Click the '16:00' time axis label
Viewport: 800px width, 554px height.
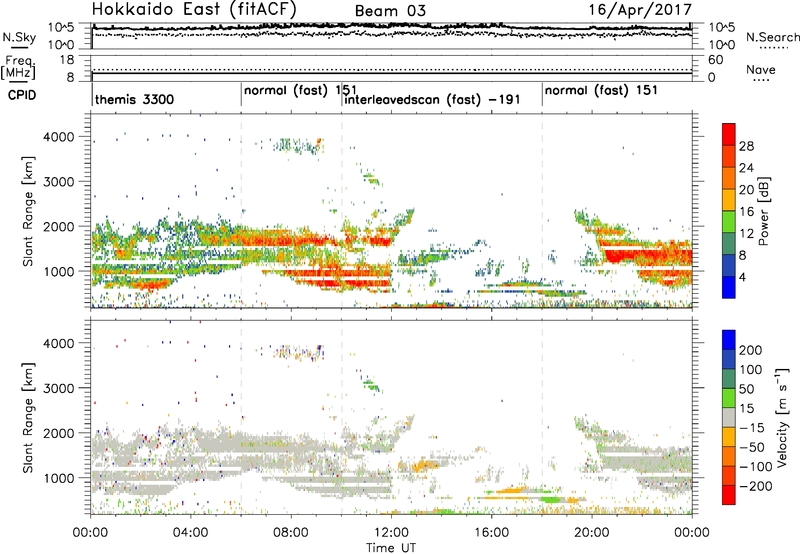(x=491, y=533)
